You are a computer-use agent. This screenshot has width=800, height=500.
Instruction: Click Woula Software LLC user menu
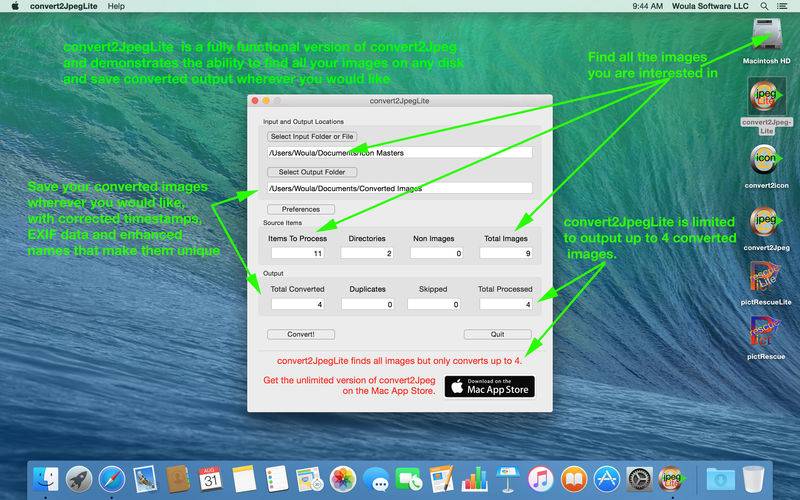(x=710, y=6)
